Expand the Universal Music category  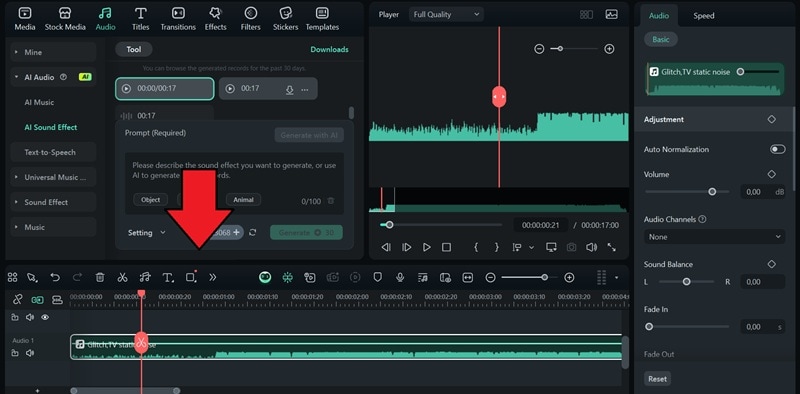tap(53, 177)
